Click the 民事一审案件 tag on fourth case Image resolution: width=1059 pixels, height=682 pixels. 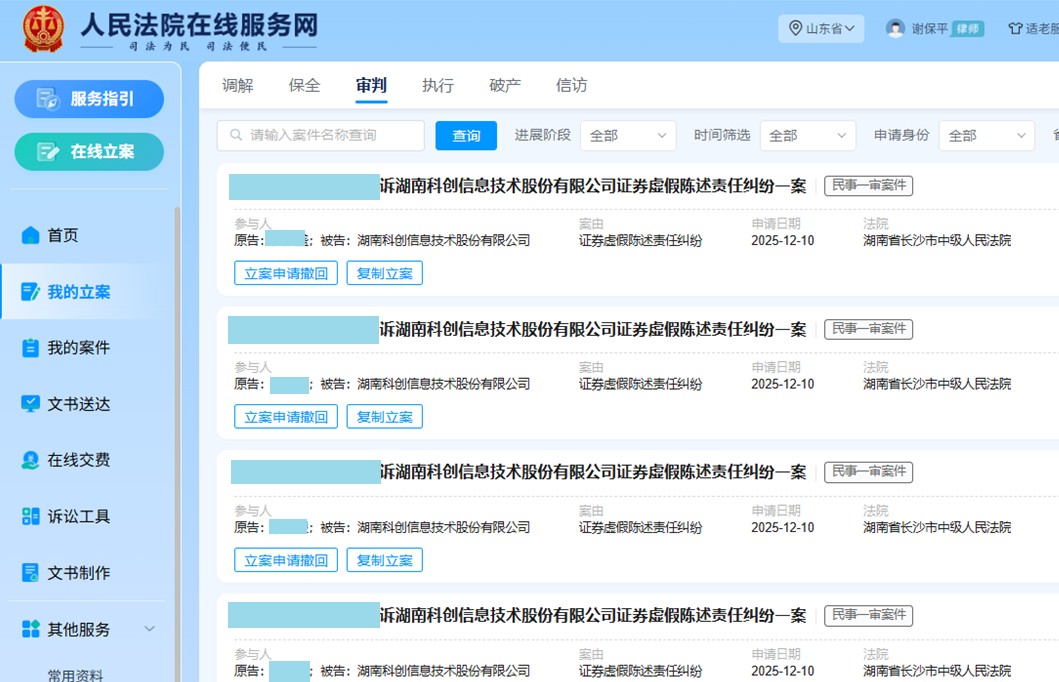tap(869, 615)
